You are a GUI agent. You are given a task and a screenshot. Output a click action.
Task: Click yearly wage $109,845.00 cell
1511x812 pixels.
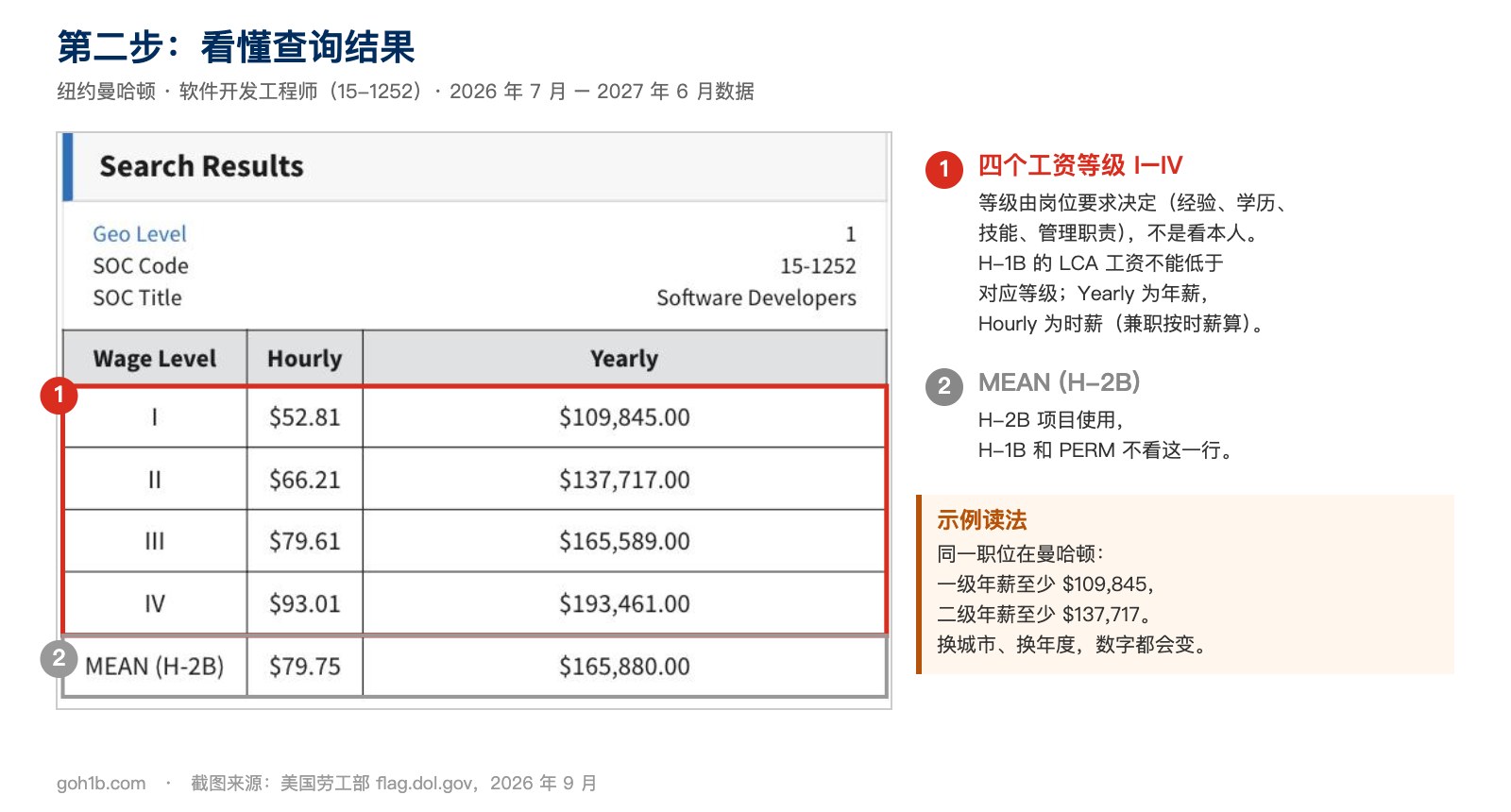point(624,417)
